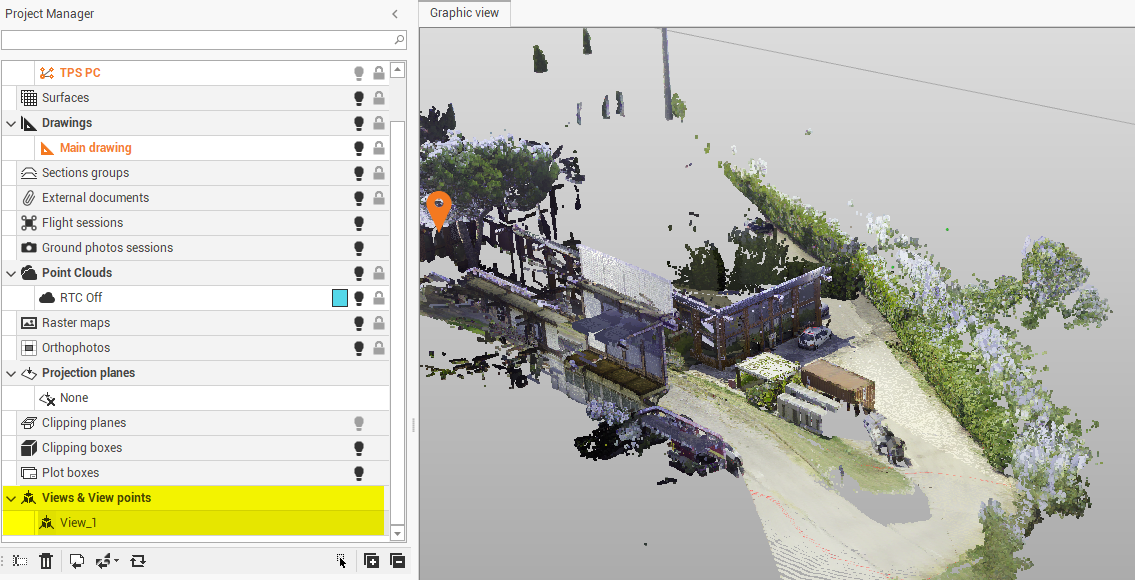Switch to the Graphic view tab
1135x580 pixels.
pos(465,13)
